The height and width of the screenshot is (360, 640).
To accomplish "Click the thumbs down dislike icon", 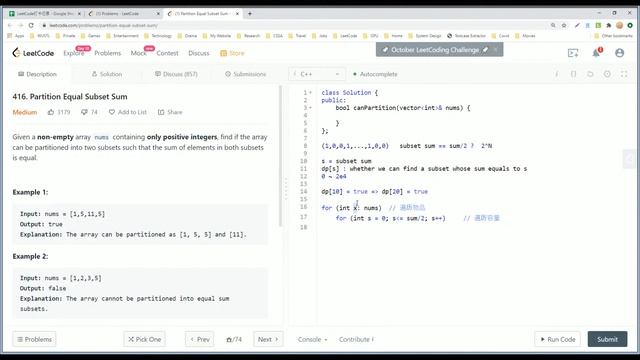I will pyautogui.click(x=84, y=112).
